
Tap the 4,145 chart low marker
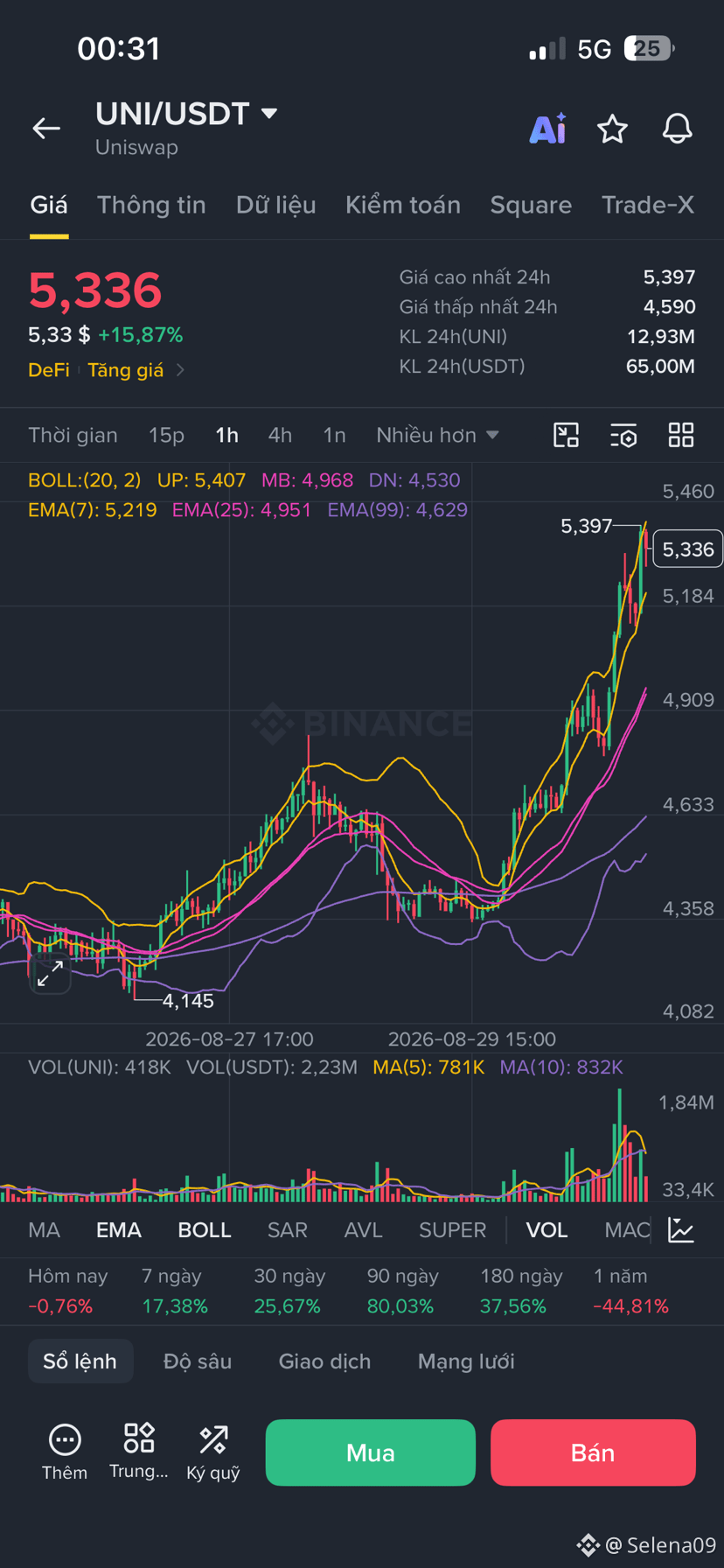pos(188,1001)
